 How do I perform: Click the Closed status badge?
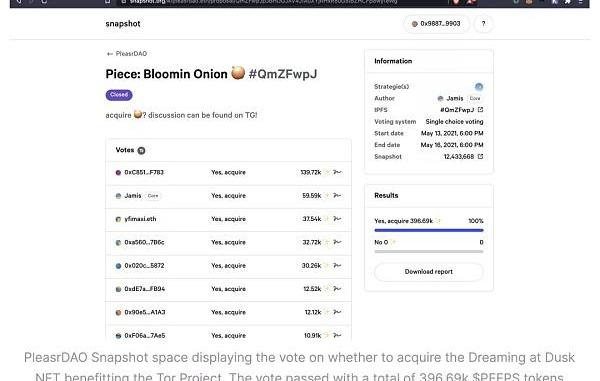point(119,95)
